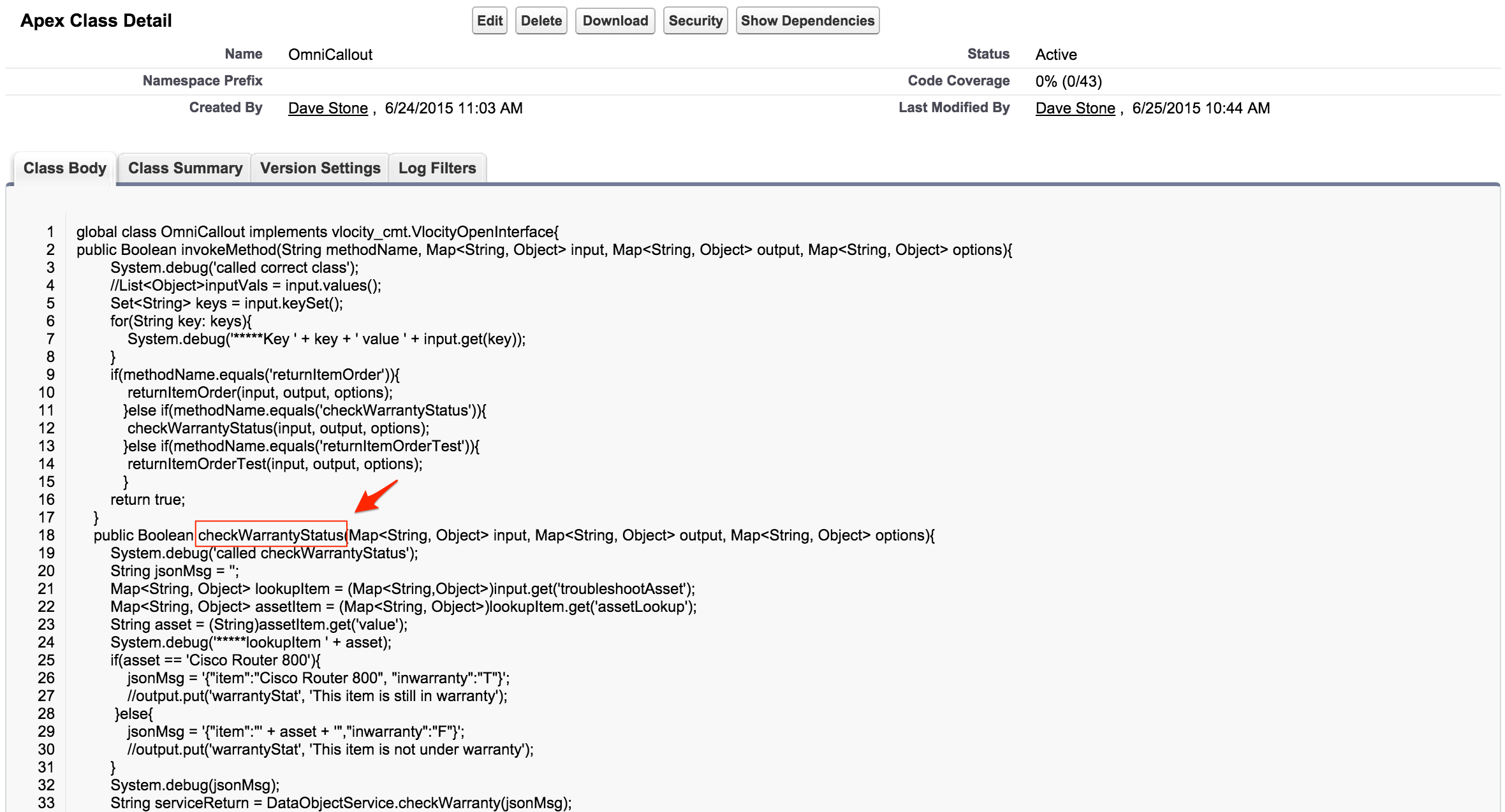Open Dave Stone link under Created By

tap(328, 108)
